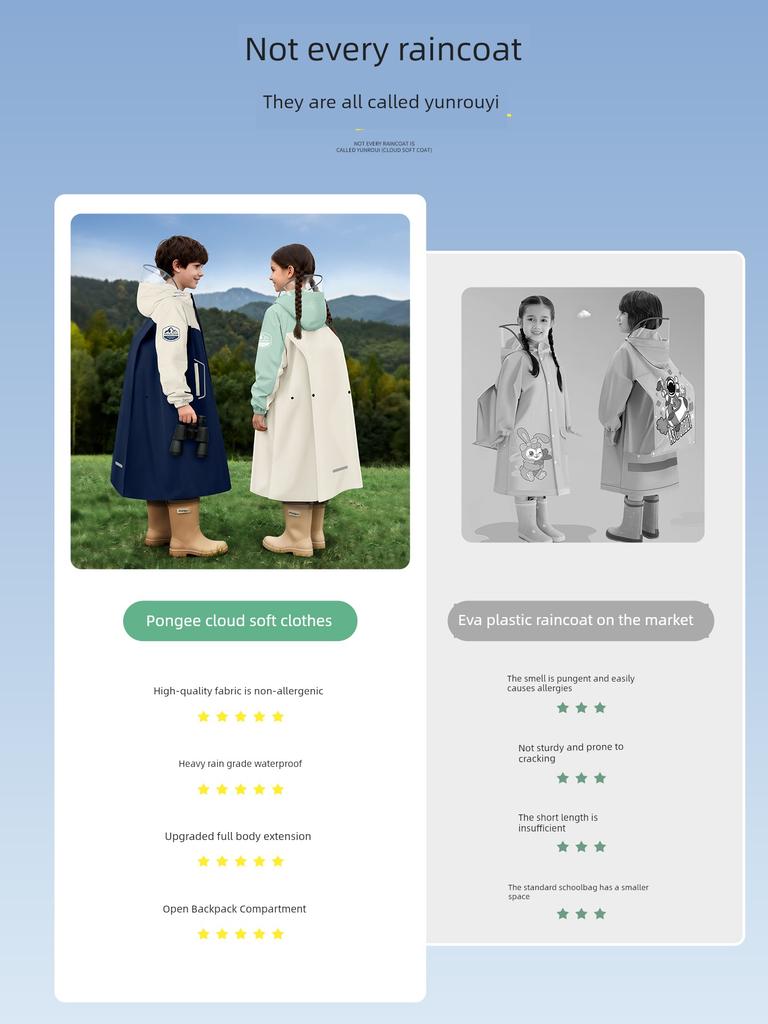Click green star rating under pungent smell text
This screenshot has width=768, height=1024.
[x=581, y=708]
